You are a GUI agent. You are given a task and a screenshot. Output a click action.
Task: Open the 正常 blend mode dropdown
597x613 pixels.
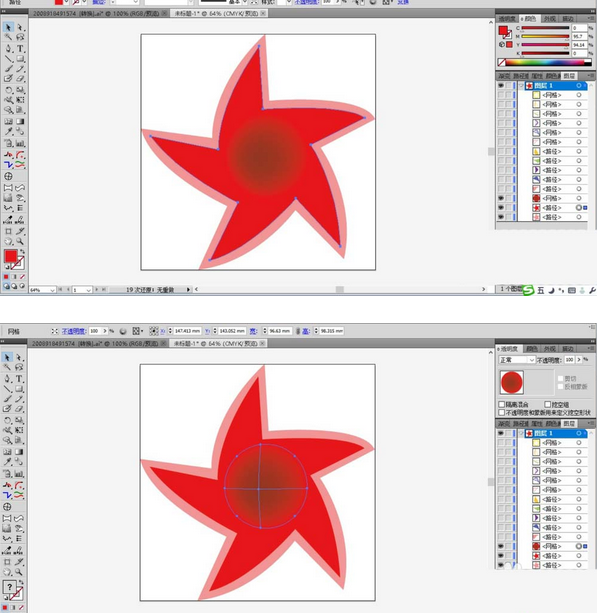coord(517,360)
